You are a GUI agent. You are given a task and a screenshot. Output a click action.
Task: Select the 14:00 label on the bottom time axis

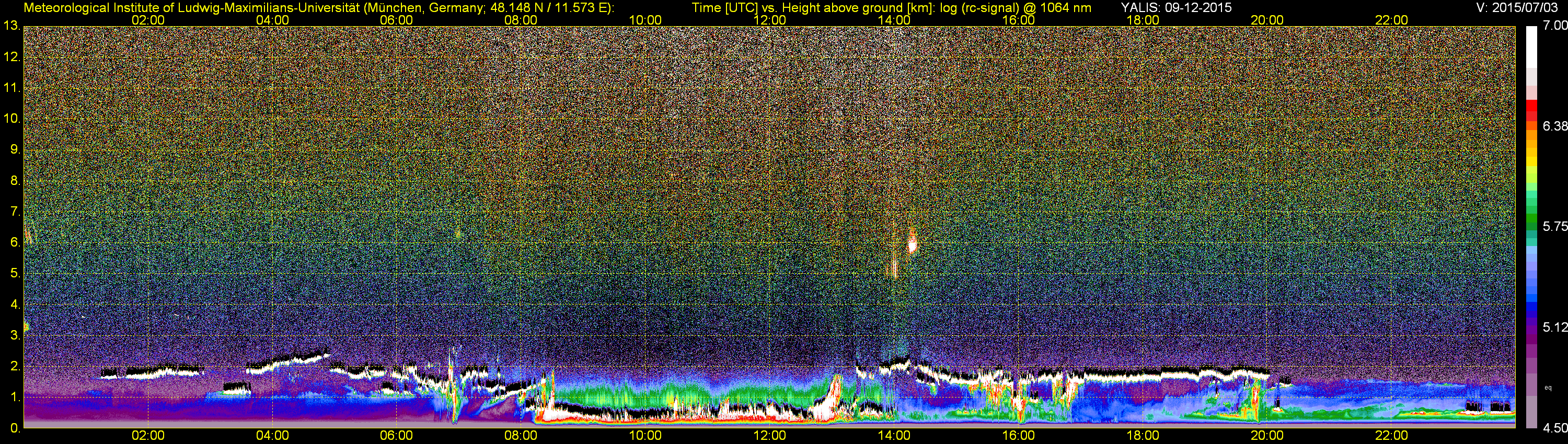pyautogui.click(x=894, y=436)
